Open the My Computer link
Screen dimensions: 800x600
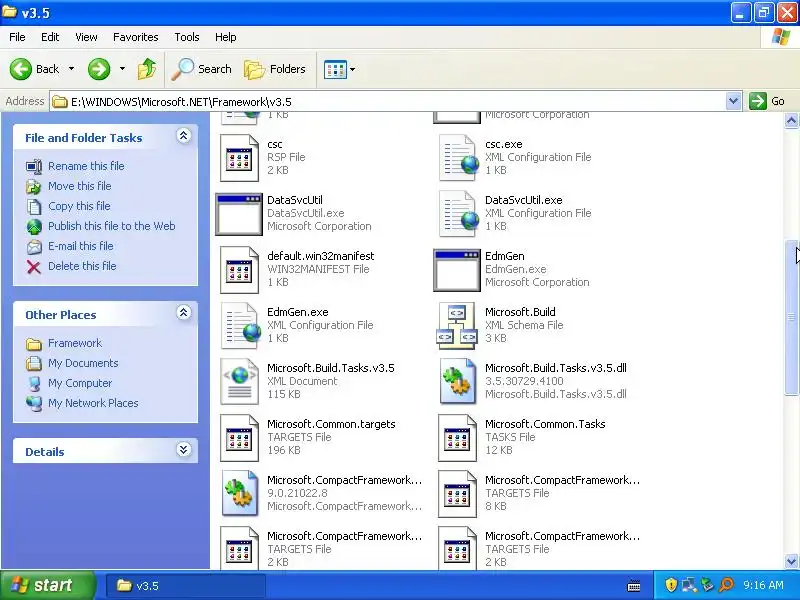coord(80,383)
